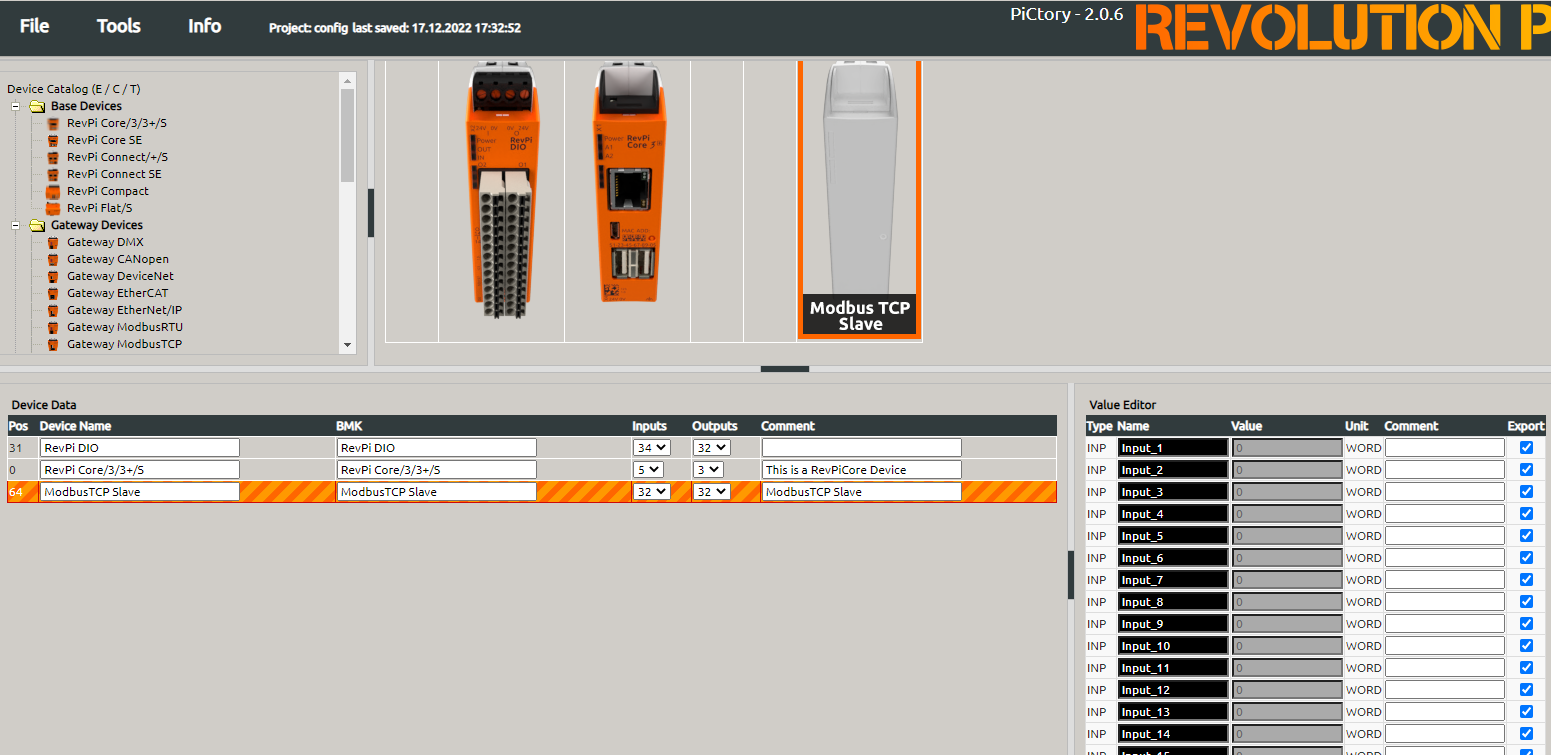
Task: Open Inputs dropdown for RevPi Core row
Action: point(648,470)
